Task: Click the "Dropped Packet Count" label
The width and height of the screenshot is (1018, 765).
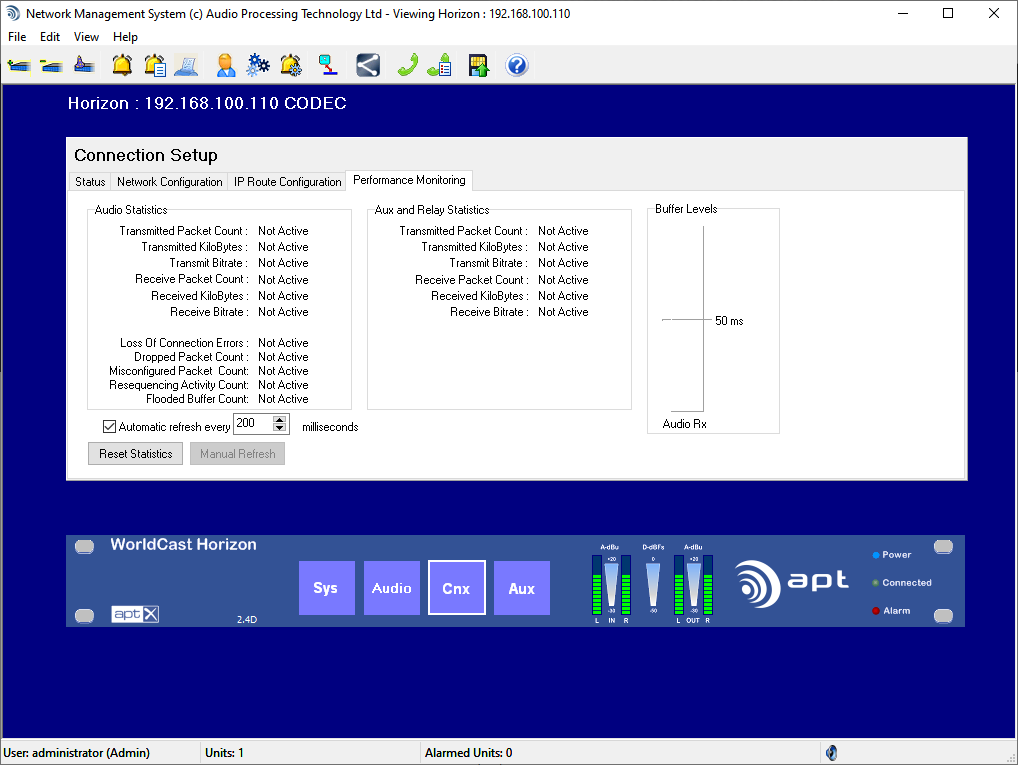Action: point(191,357)
